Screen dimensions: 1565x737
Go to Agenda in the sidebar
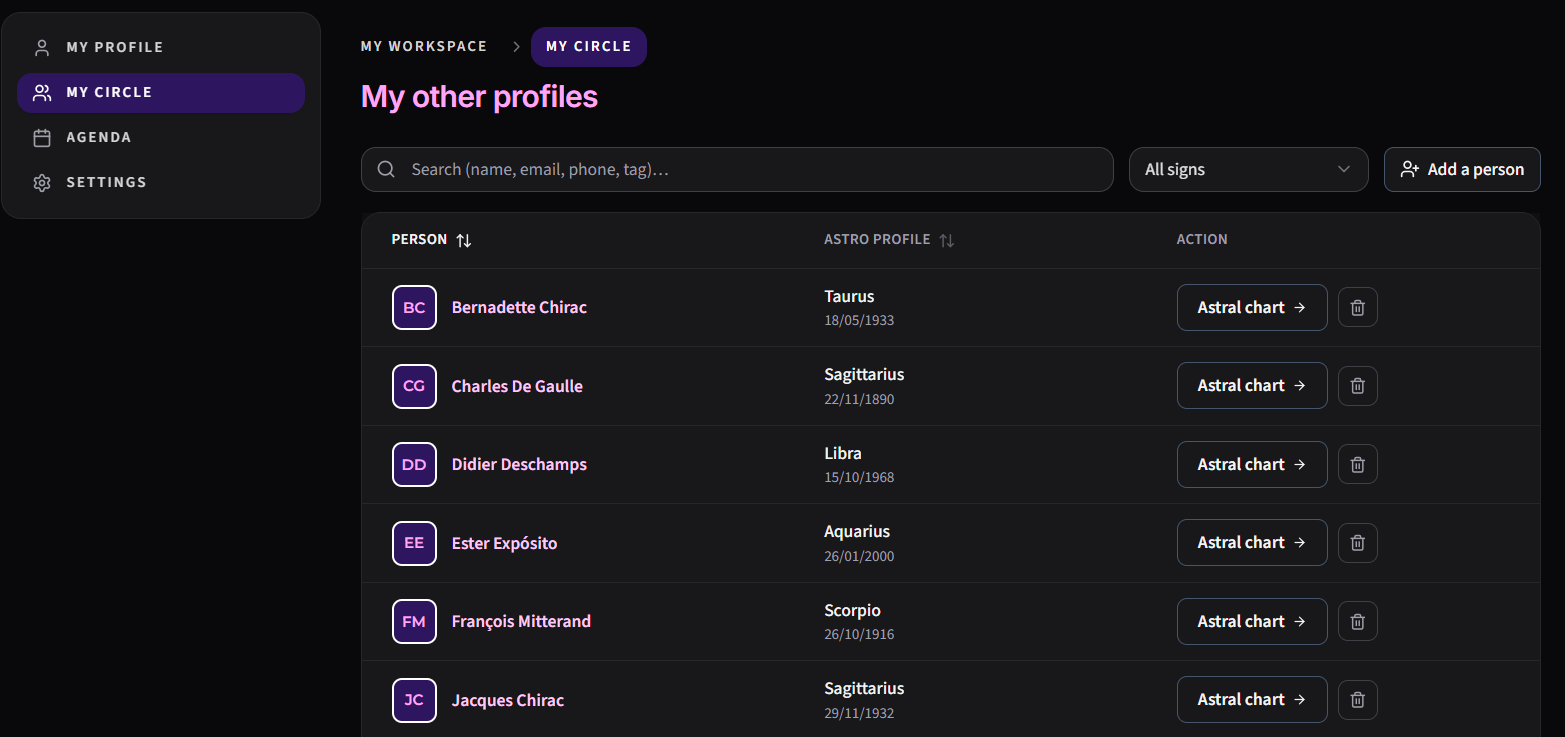pos(161,137)
